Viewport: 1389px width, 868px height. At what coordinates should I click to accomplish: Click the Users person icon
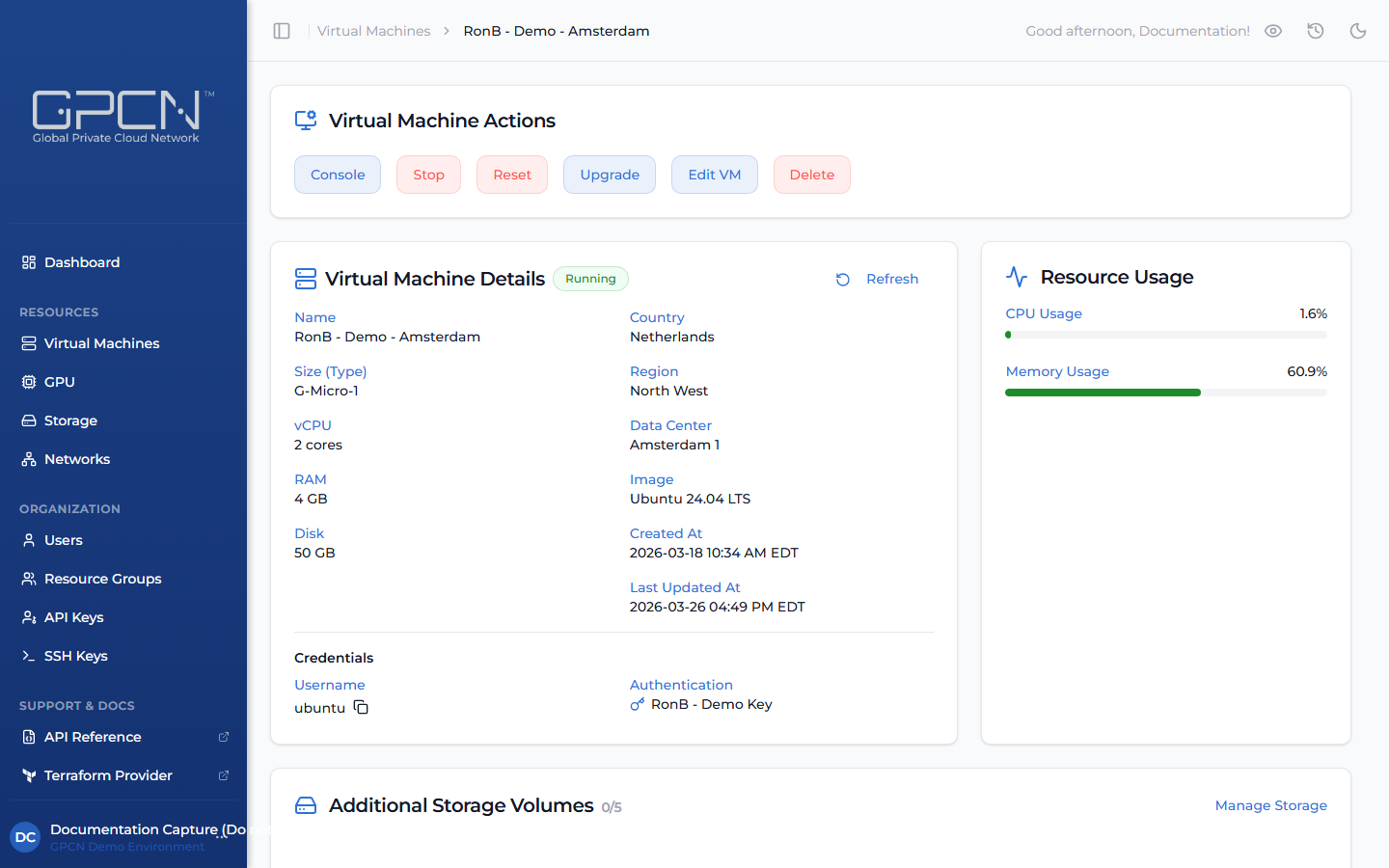point(29,540)
